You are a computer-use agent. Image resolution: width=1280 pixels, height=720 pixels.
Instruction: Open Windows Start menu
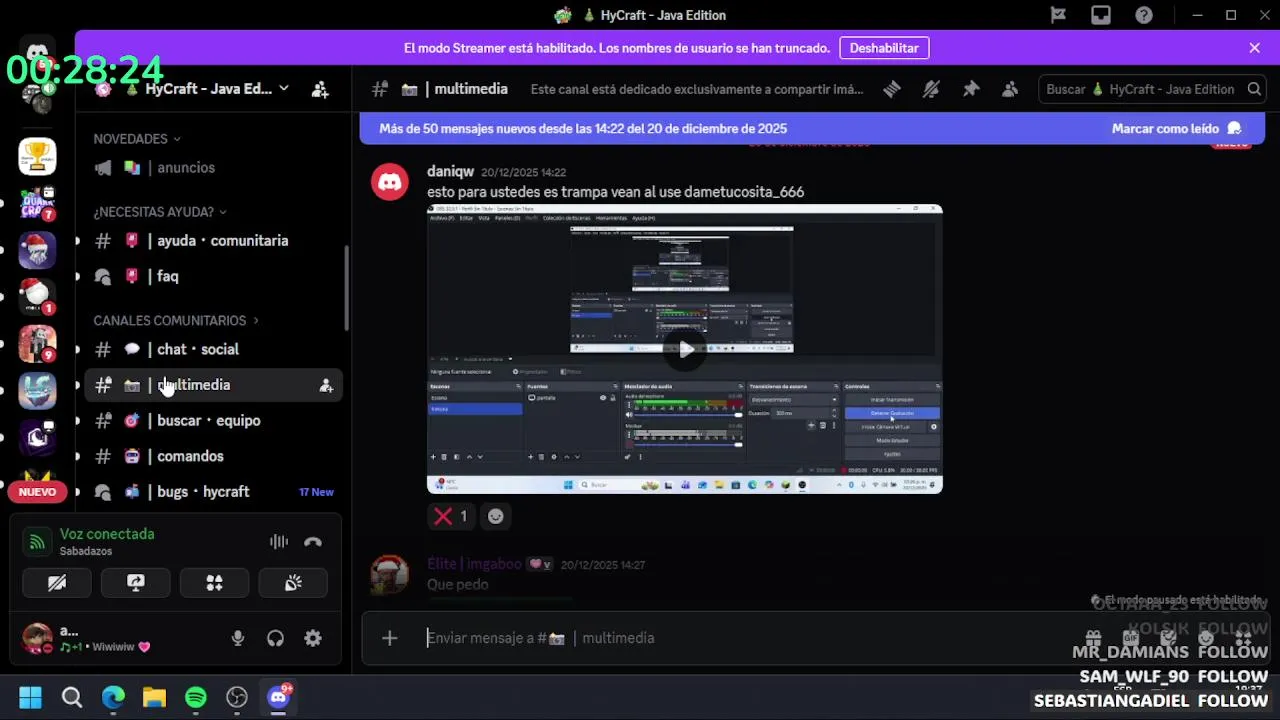pyautogui.click(x=30, y=697)
